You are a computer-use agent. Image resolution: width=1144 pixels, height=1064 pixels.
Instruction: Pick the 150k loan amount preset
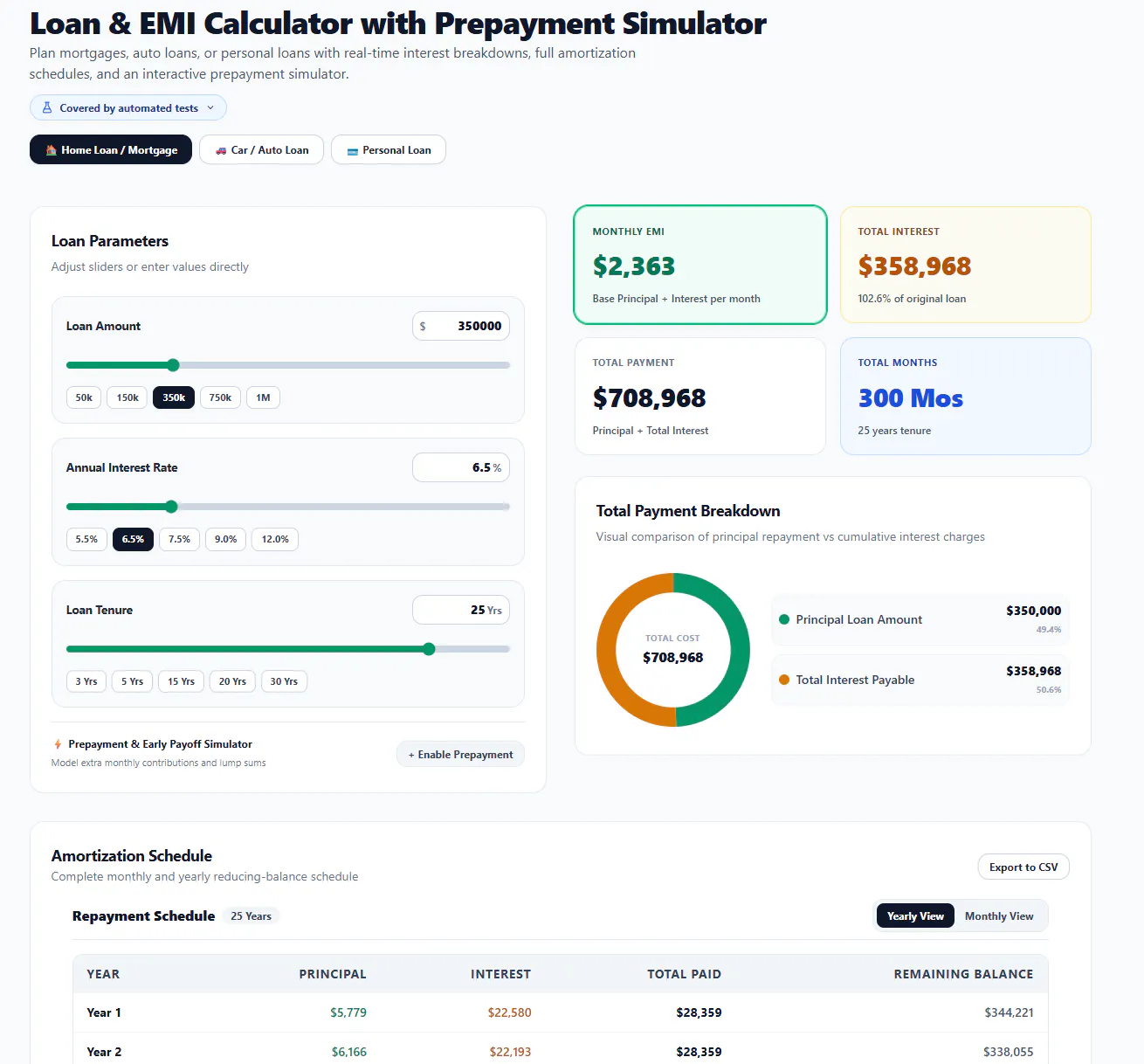coord(127,397)
